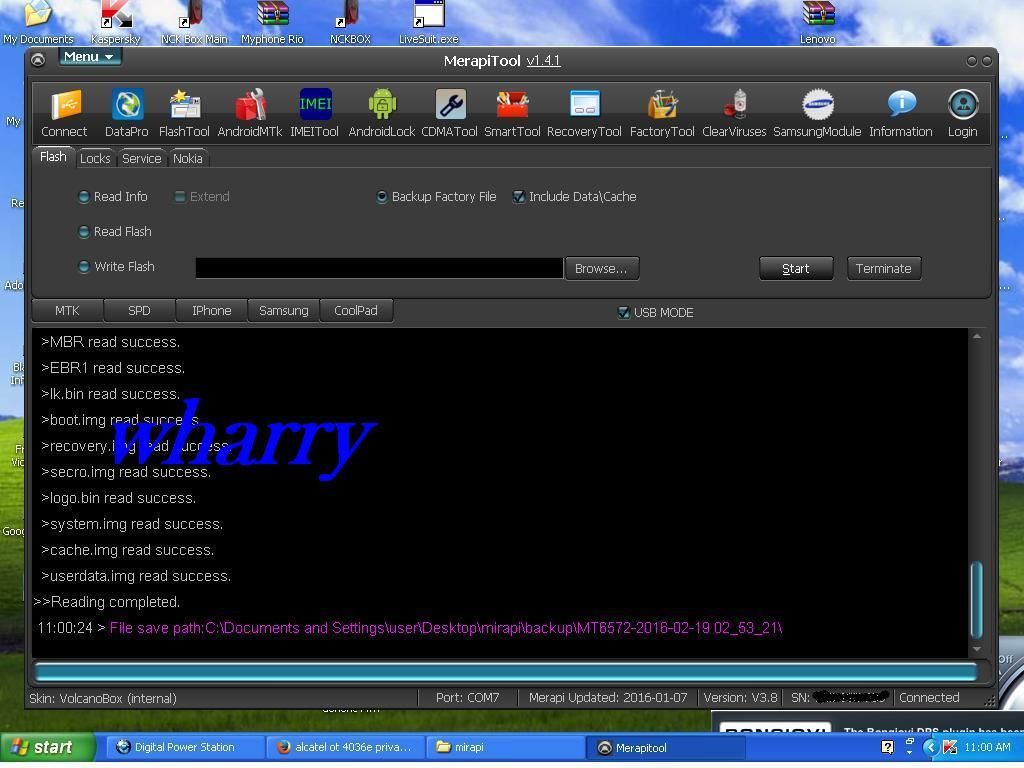Open the LiveSuit.exe desktop shortcut
Image resolution: width=1024 pixels, height=768 pixels.
pos(429,22)
